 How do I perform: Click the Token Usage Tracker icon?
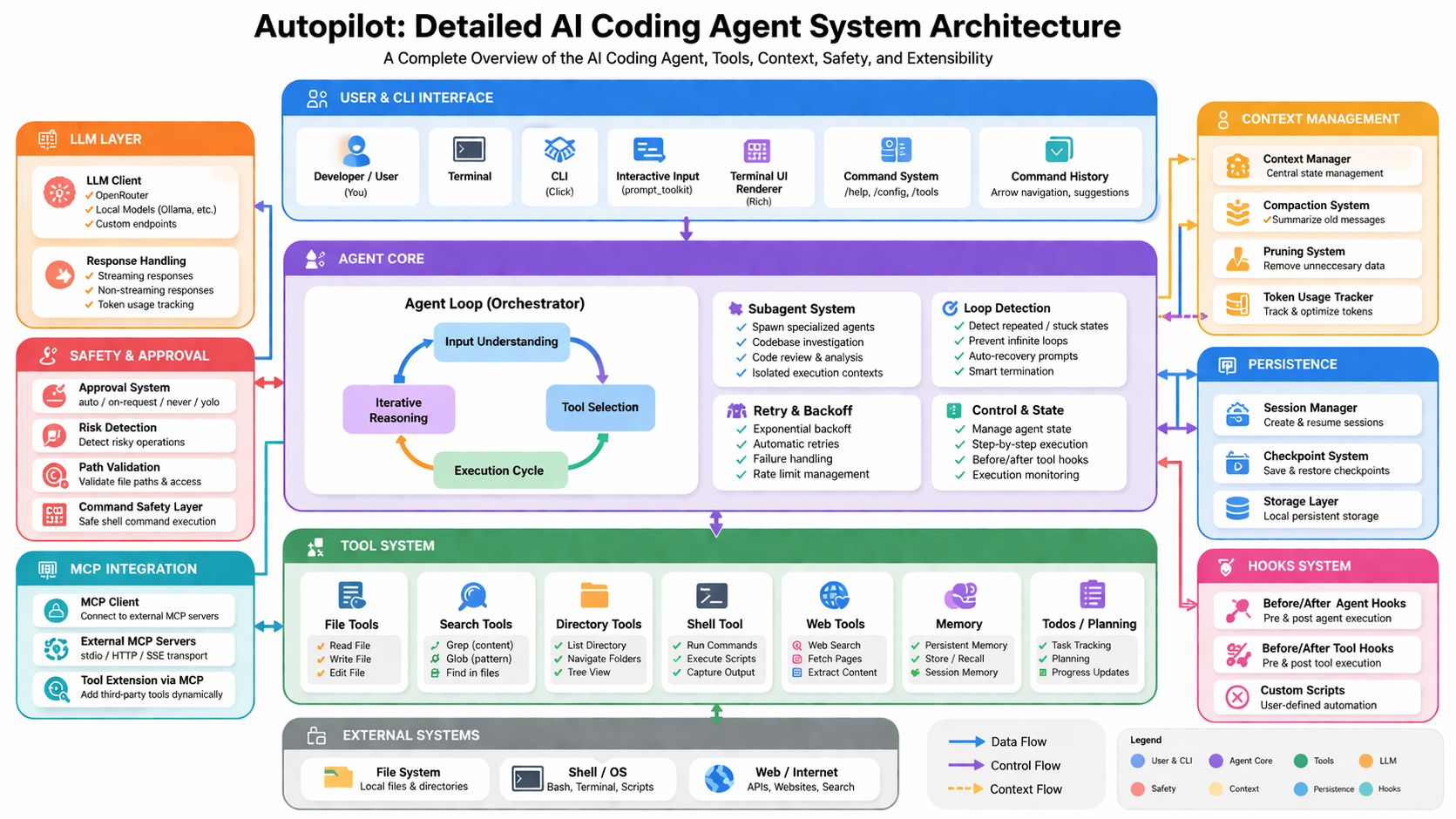[1237, 303]
